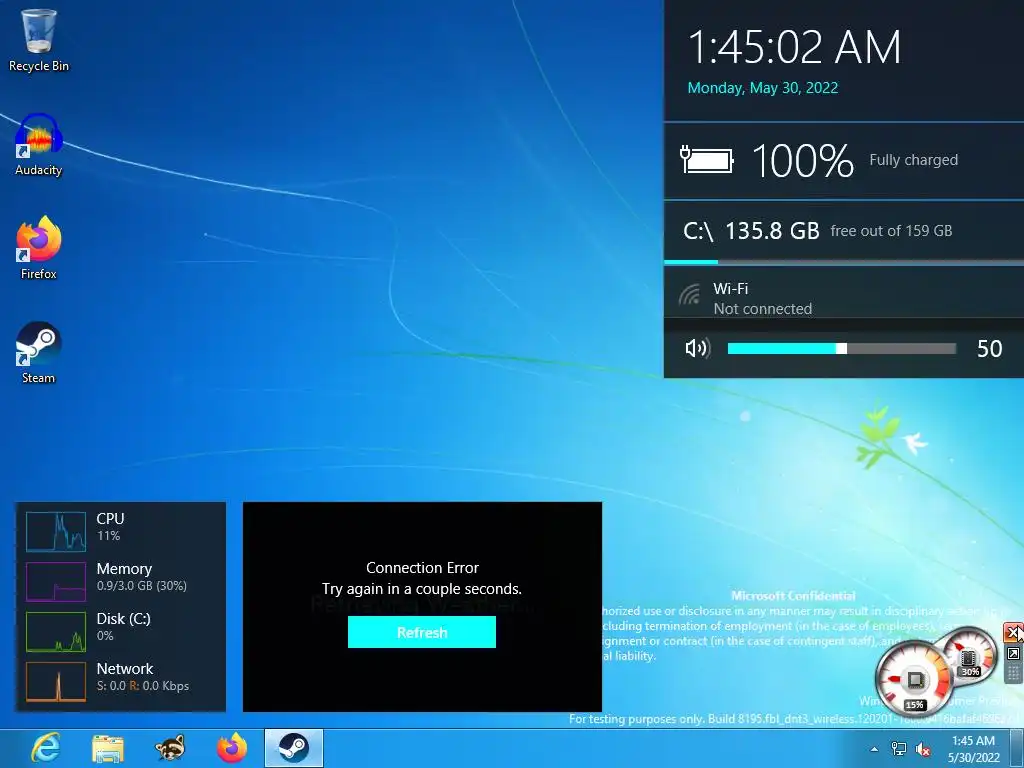Click the '0.9/3.0 GB (30%)' memory value
1024x768 pixels.
coord(142,586)
